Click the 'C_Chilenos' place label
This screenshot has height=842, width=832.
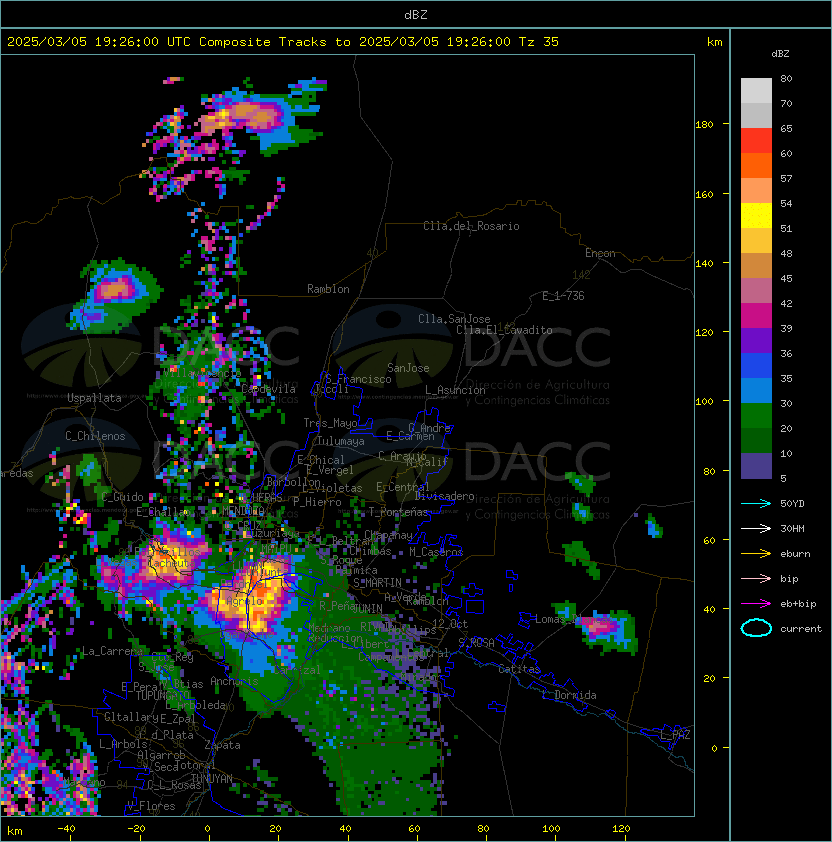95,436
